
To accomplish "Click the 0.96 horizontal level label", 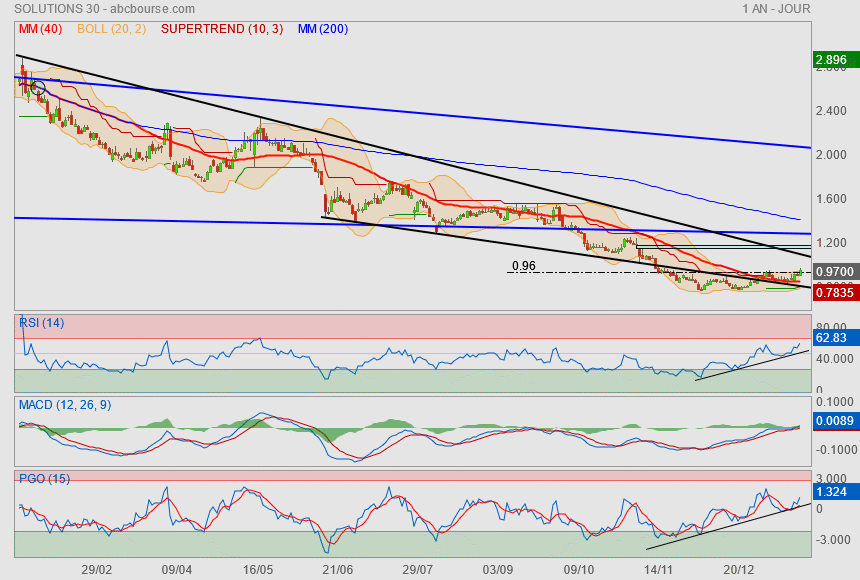I will (x=524, y=266).
